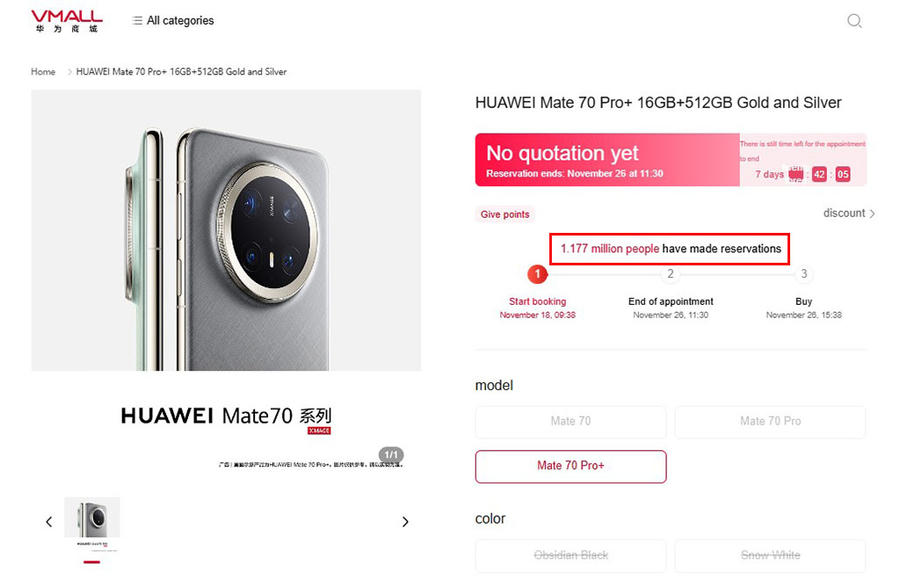Open the search magnifier icon
The image size is (900, 580).
(x=854, y=20)
